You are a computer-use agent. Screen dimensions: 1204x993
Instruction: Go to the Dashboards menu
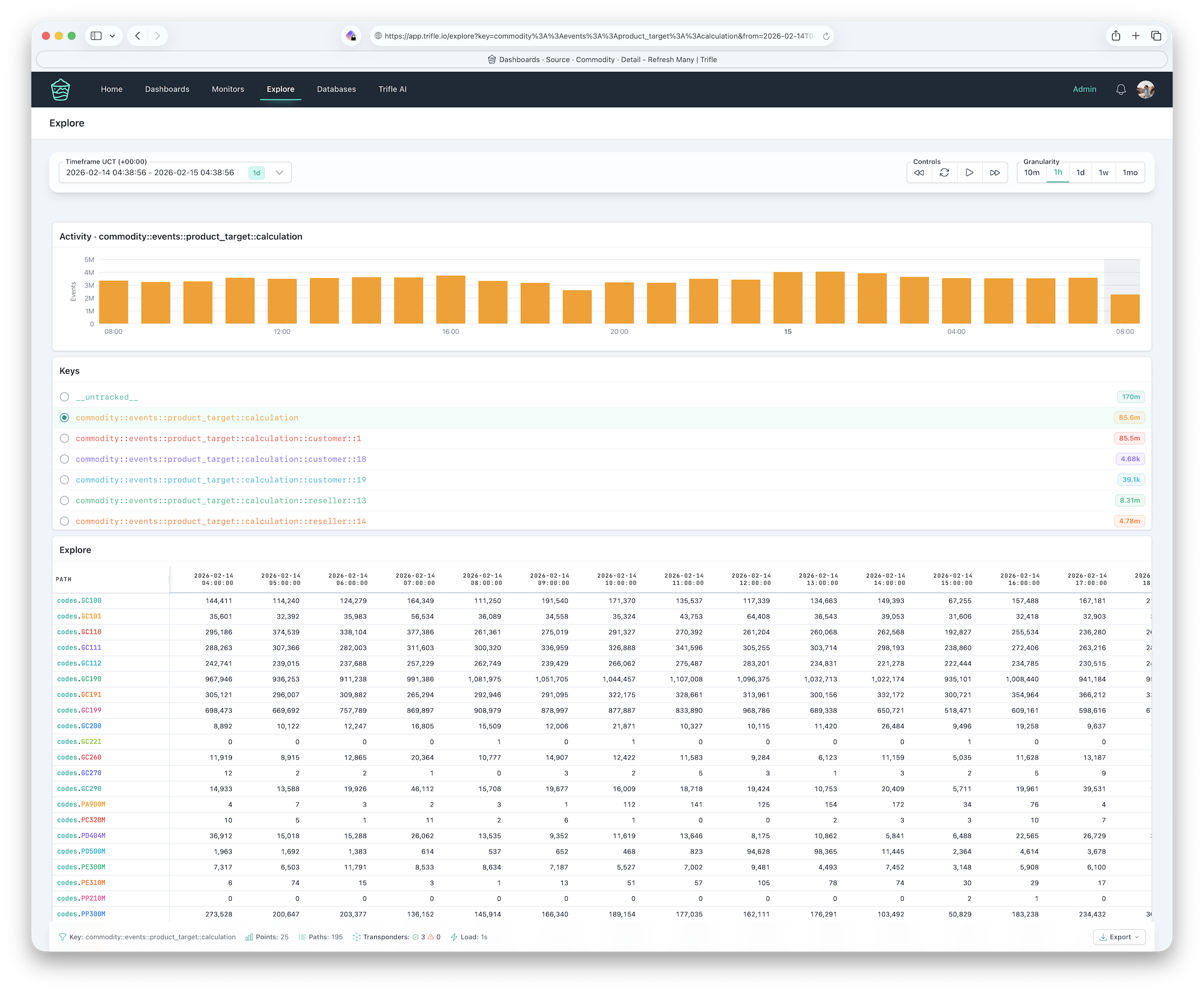coord(167,89)
